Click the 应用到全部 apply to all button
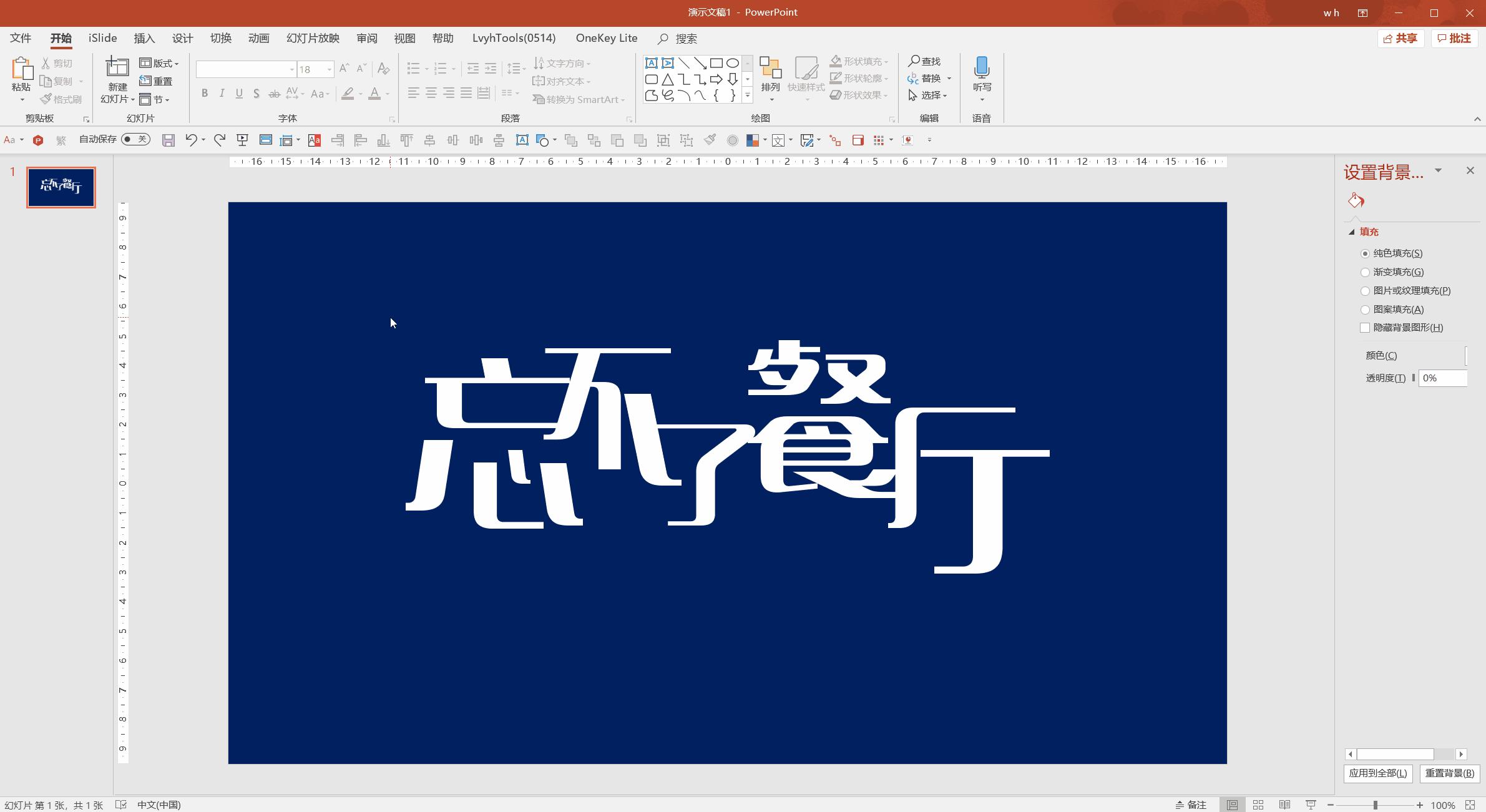The width and height of the screenshot is (1486, 812). click(1378, 773)
